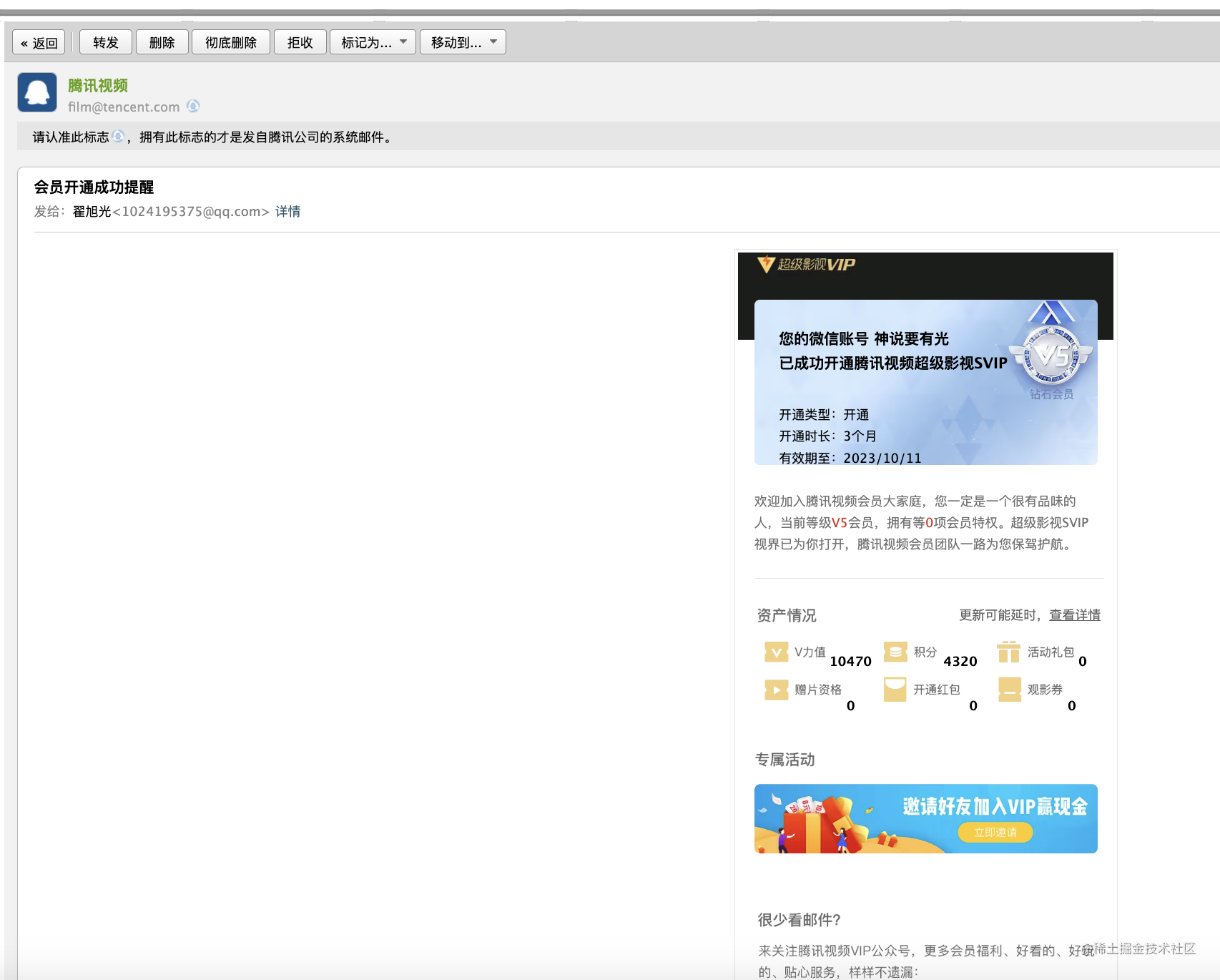This screenshot has width=1220, height=980.
Task: Click the V力值 icon
Action: pyautogui.click(x=776, y=652)
